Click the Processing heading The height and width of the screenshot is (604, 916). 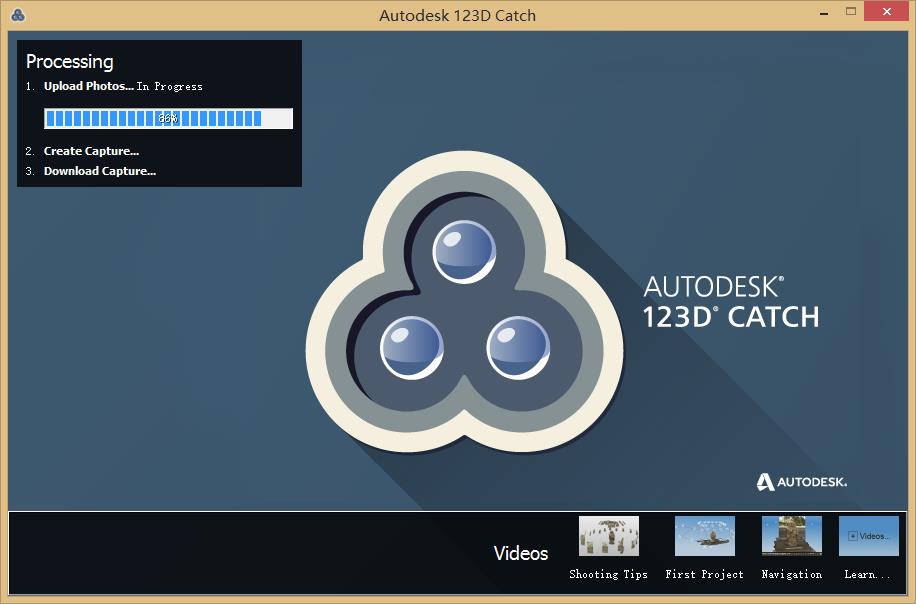pos(70,61)
